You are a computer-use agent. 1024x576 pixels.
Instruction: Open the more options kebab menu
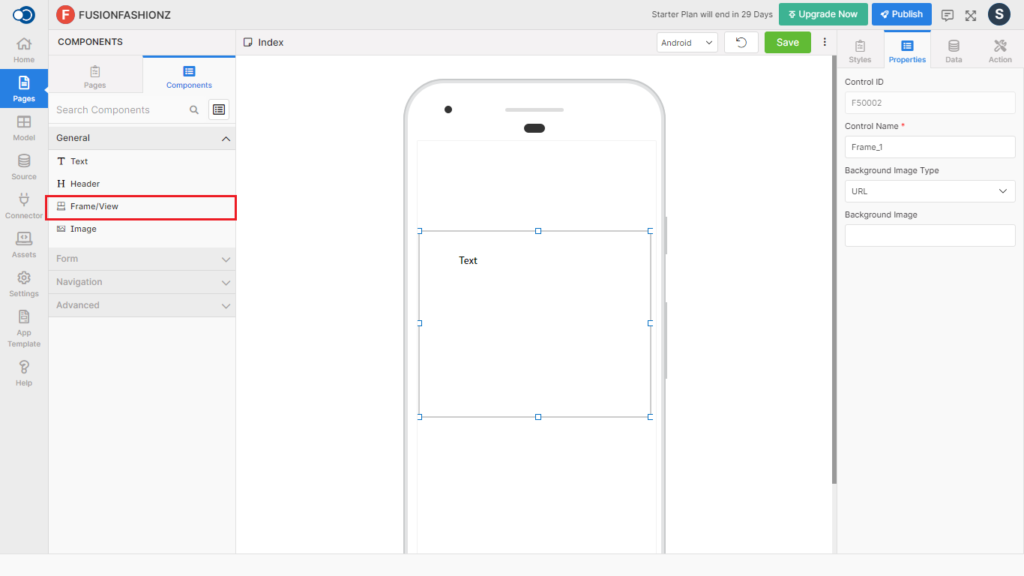pyautogui.click(x=825, y=42)
